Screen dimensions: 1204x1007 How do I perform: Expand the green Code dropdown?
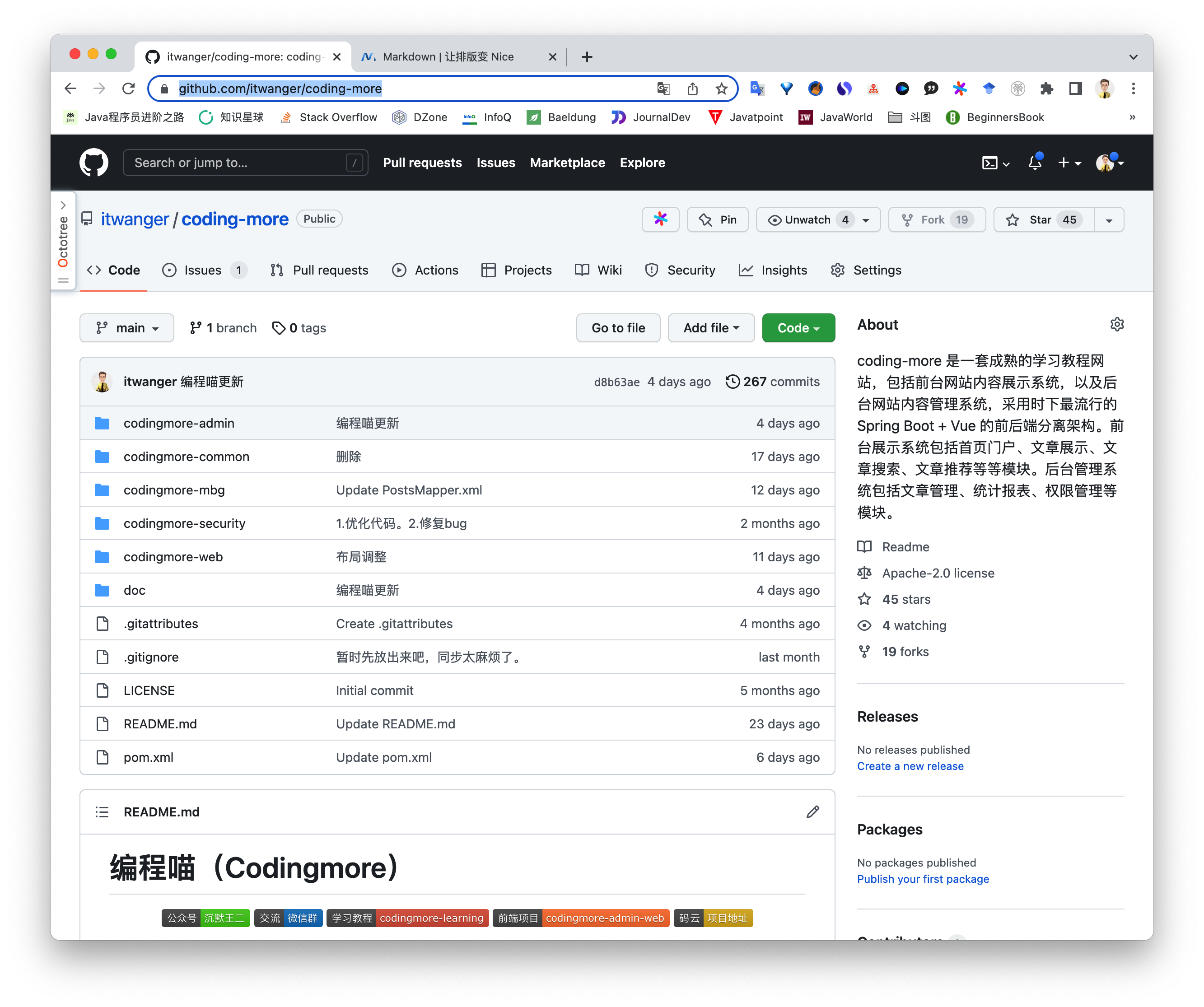point(798,328)
